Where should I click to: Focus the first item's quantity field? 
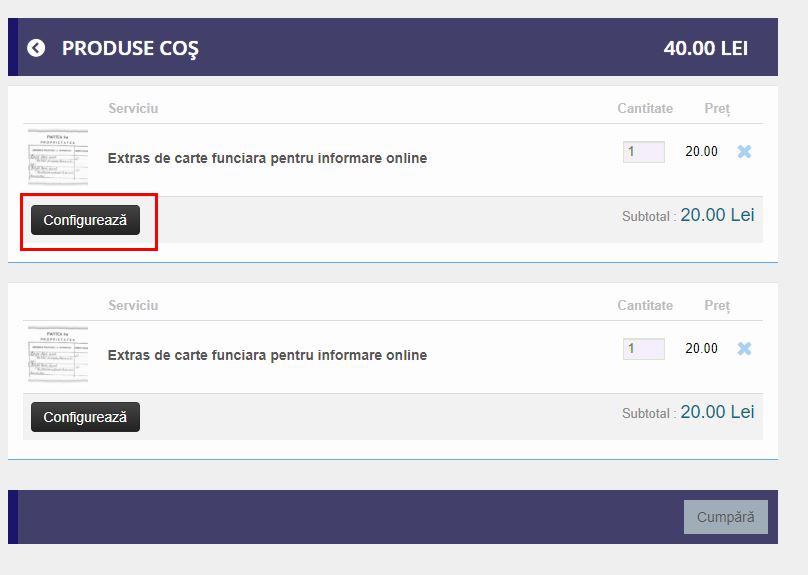click(643, 152)
